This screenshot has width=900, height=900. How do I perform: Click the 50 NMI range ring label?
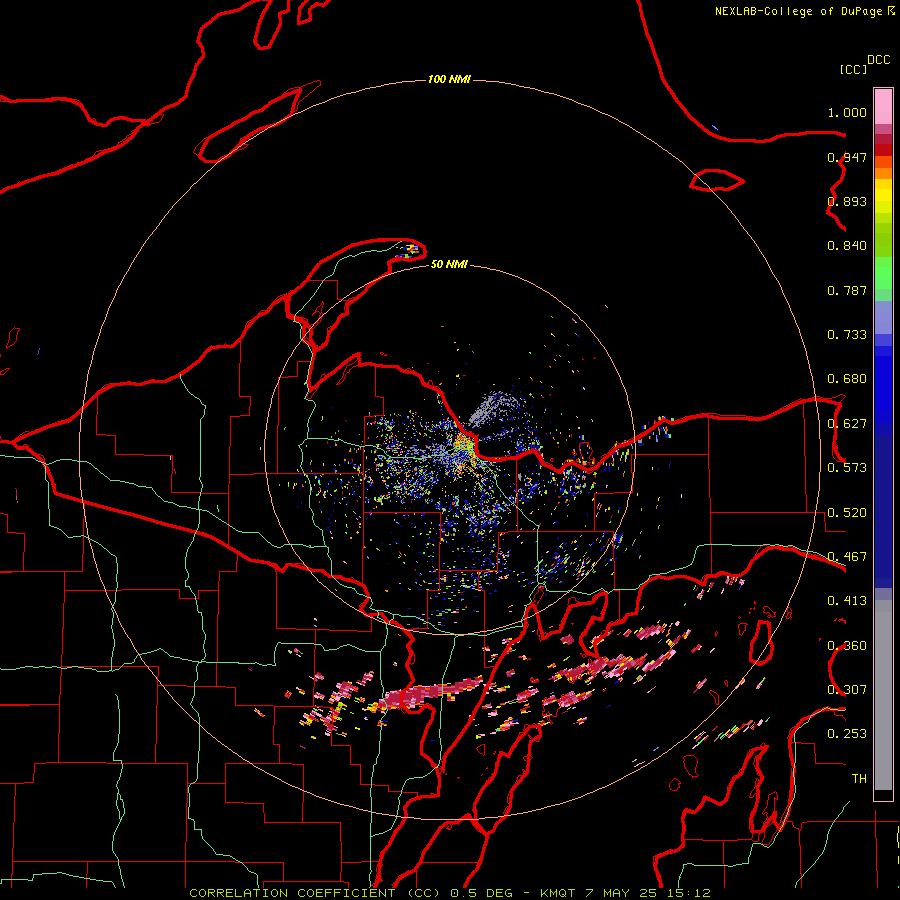coord(449,264)
